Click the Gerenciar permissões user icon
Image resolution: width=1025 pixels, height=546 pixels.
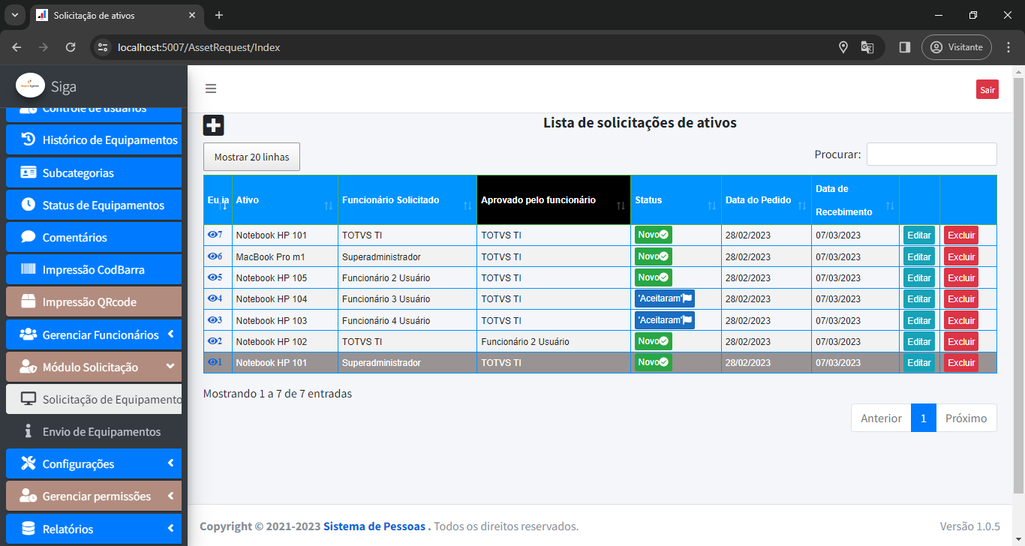[28, 496]
